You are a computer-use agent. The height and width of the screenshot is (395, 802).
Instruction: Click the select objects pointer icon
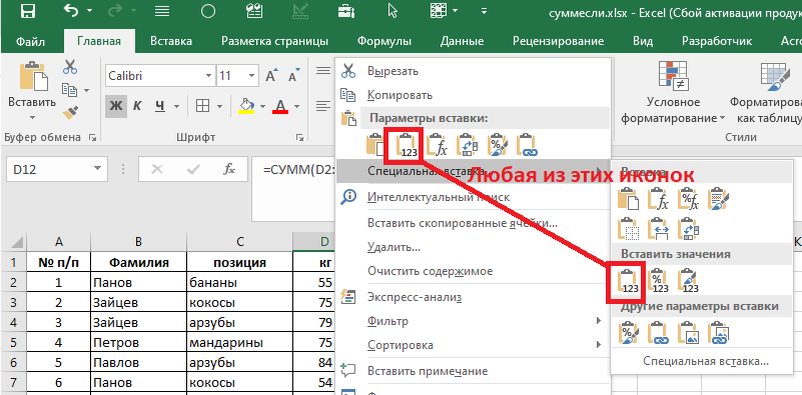[x=393, y=11]
